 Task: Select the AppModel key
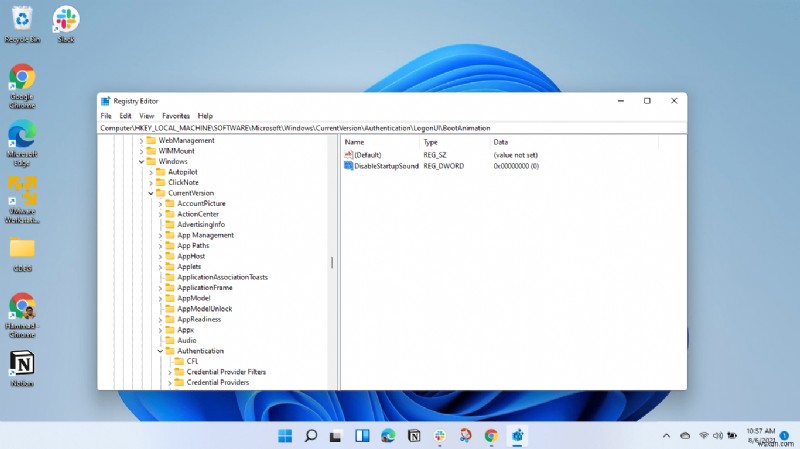pos(194,298)
